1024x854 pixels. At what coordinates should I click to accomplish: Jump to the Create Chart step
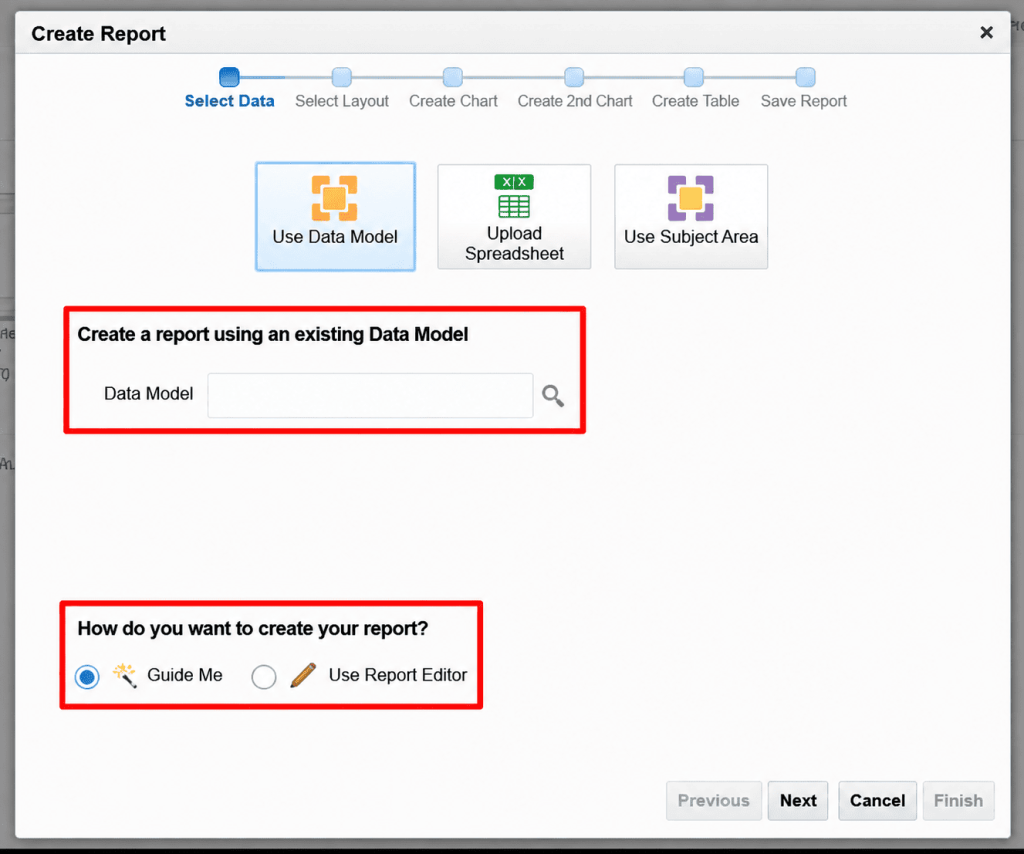[x=453, y=101]
